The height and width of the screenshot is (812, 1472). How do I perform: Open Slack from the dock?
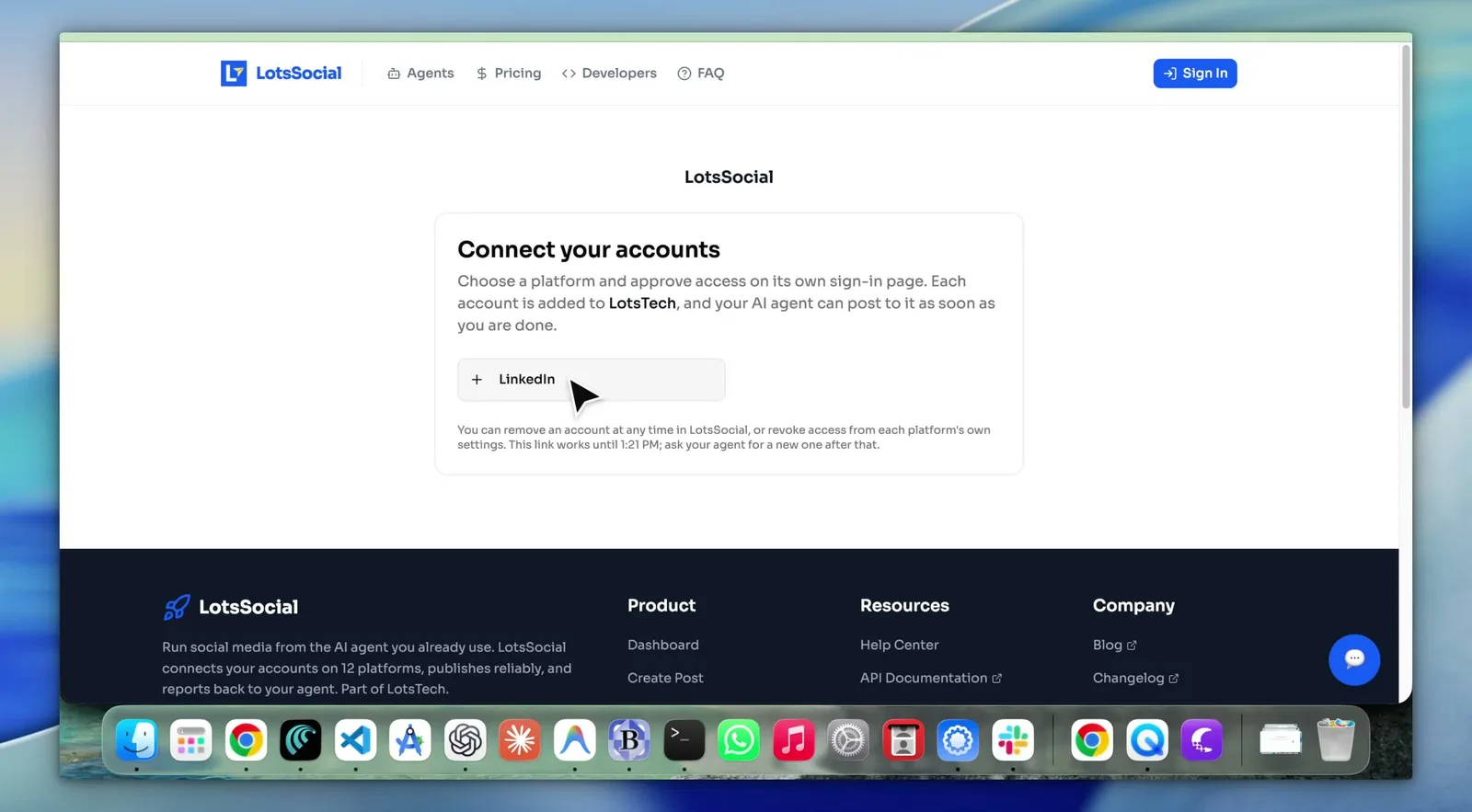pos(1013,740)
